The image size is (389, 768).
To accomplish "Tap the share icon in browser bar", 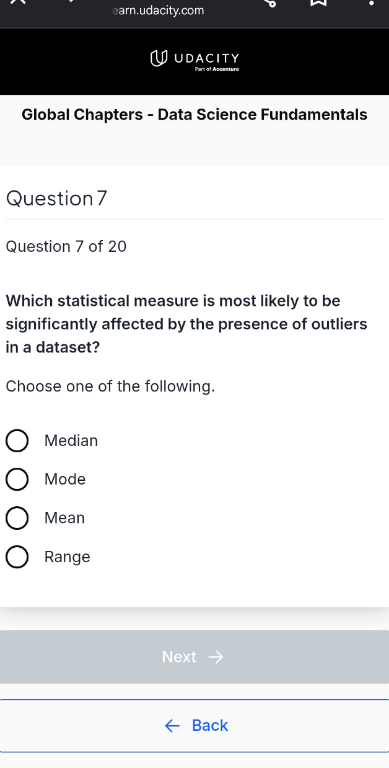I will [x=270, y=2].
